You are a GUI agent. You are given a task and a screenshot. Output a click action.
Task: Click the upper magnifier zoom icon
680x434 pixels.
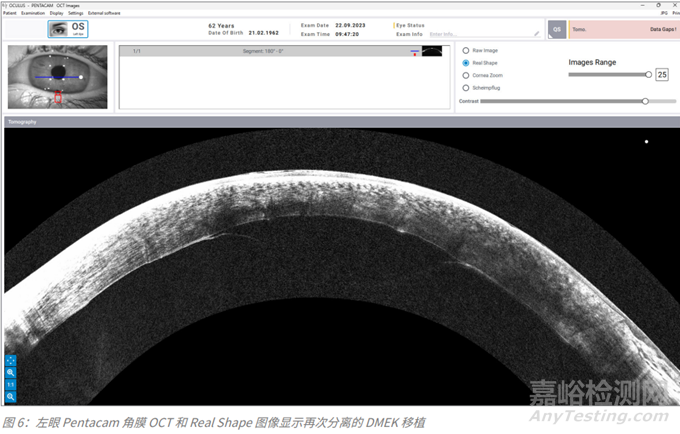pyautogui.click(x=10, y=372)
